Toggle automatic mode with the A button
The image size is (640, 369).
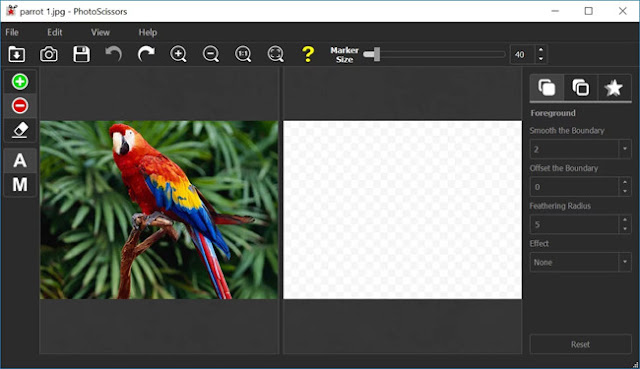[20, 160]
